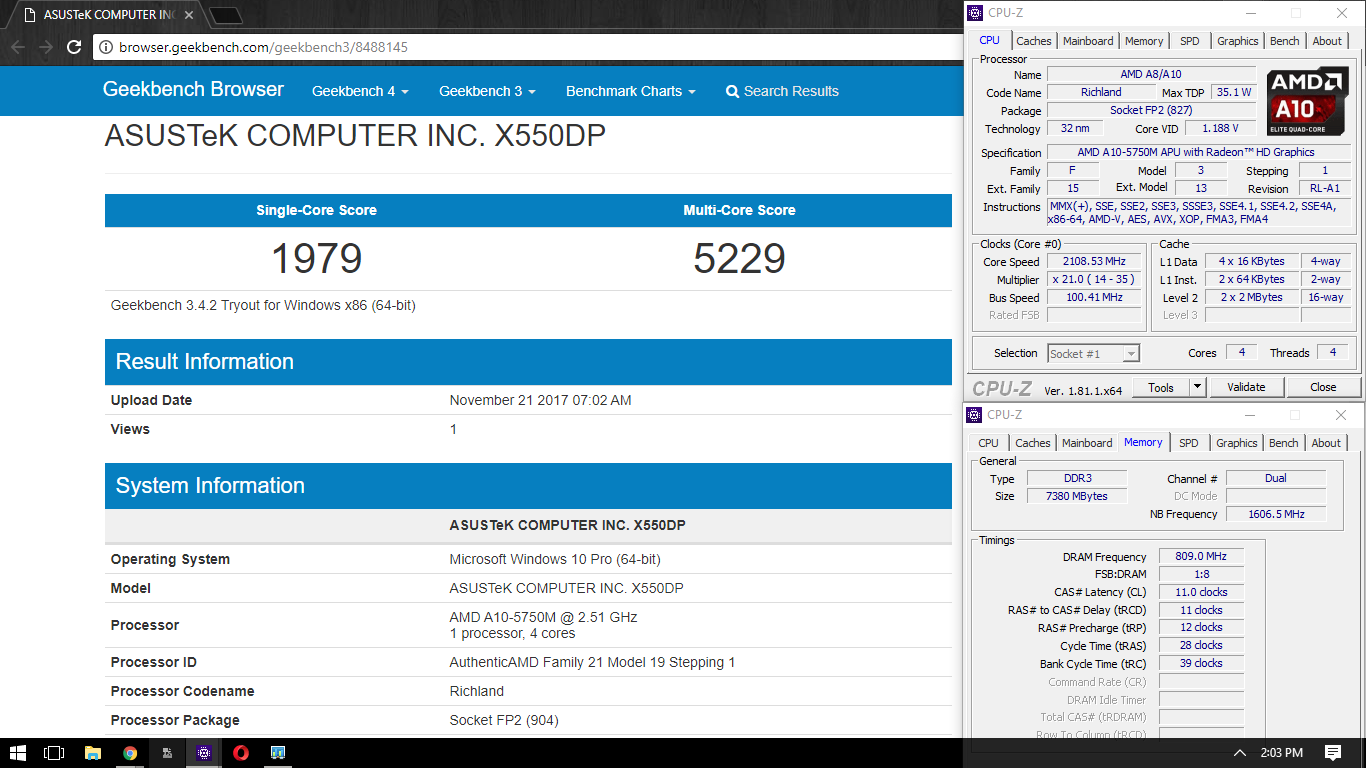
Task: Open the Tools dropdown arrow in CPU-Z
Action: point(1198,387)
